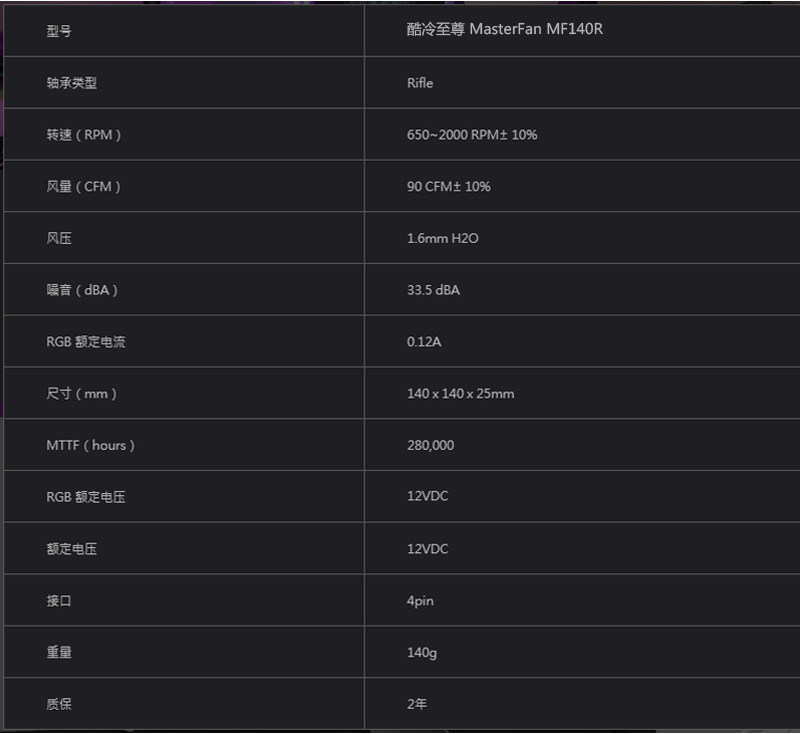Click the 650~2000 RPM speed value
The image size is (800, 734).
tap(472, 134)
